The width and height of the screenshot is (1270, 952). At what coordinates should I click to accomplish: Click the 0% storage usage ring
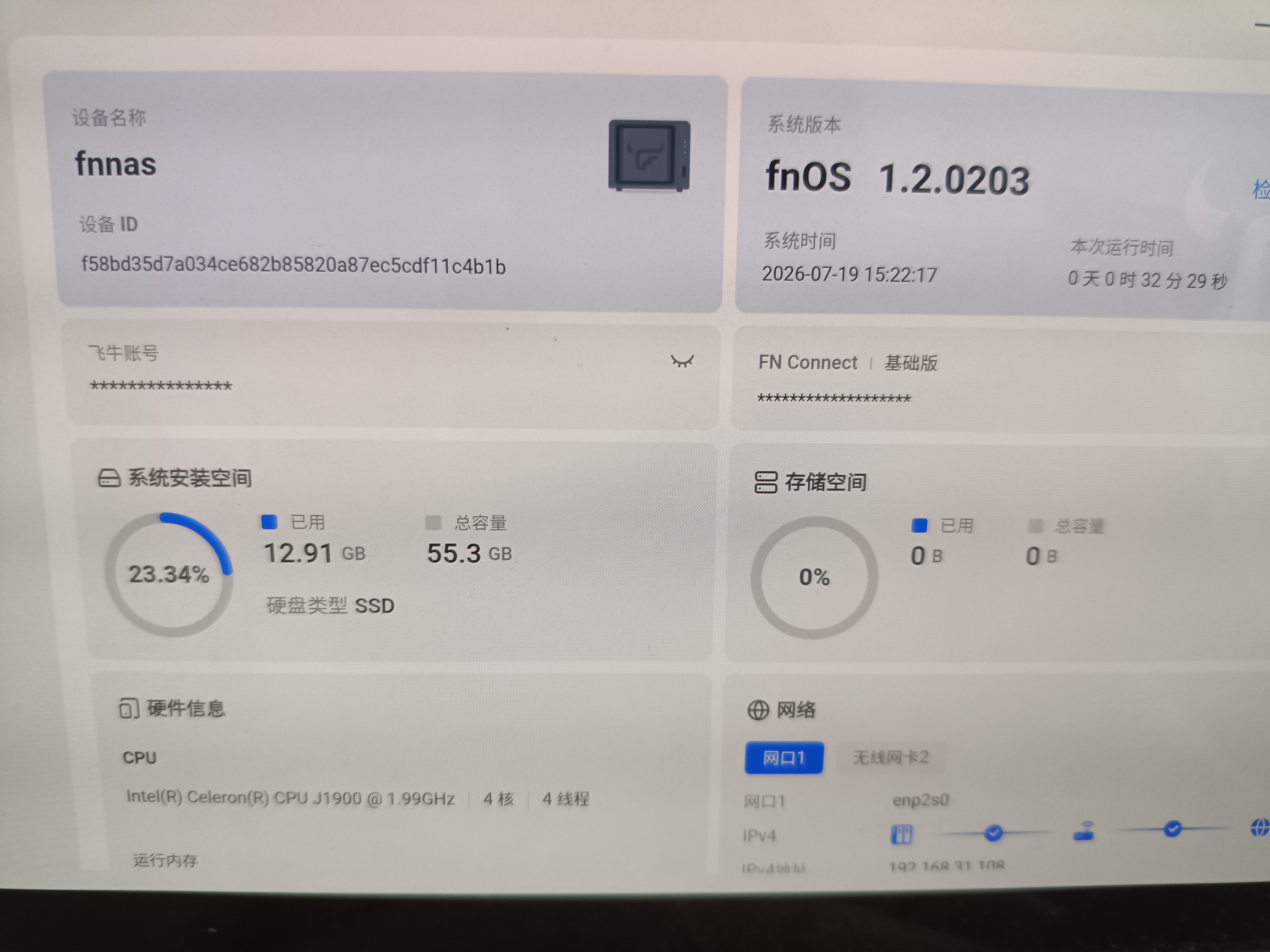tap(813, 577)
